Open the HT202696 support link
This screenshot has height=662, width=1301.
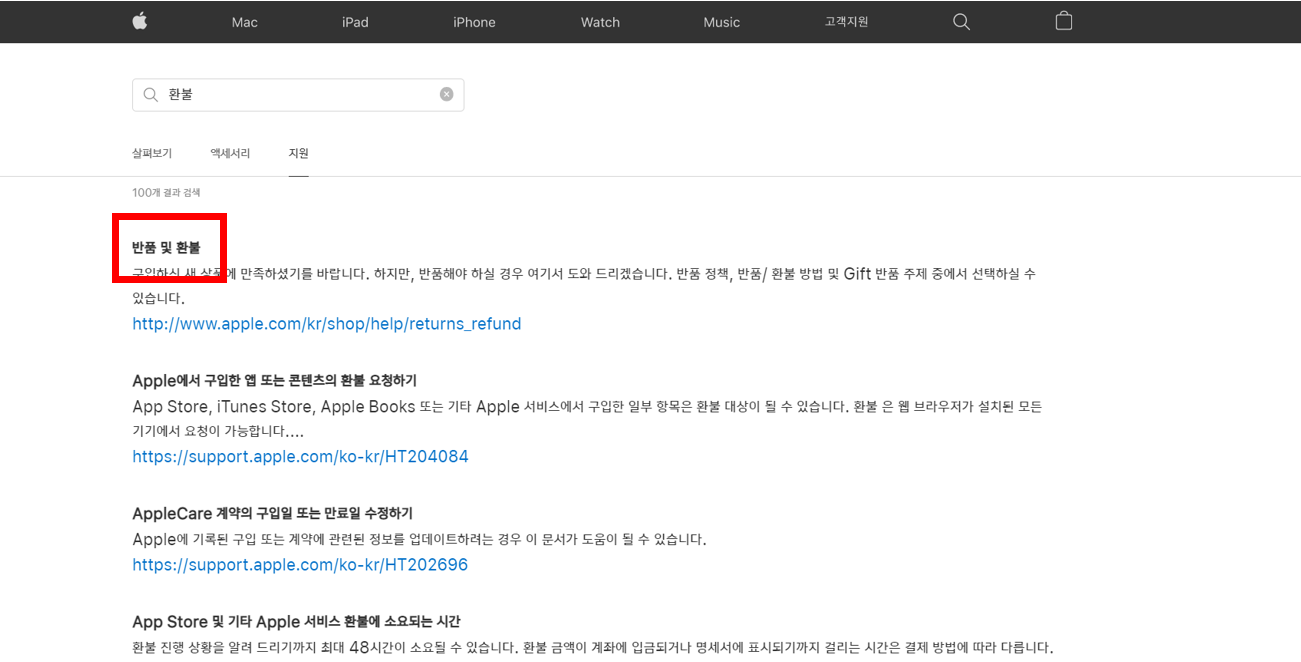pos(300,565)
